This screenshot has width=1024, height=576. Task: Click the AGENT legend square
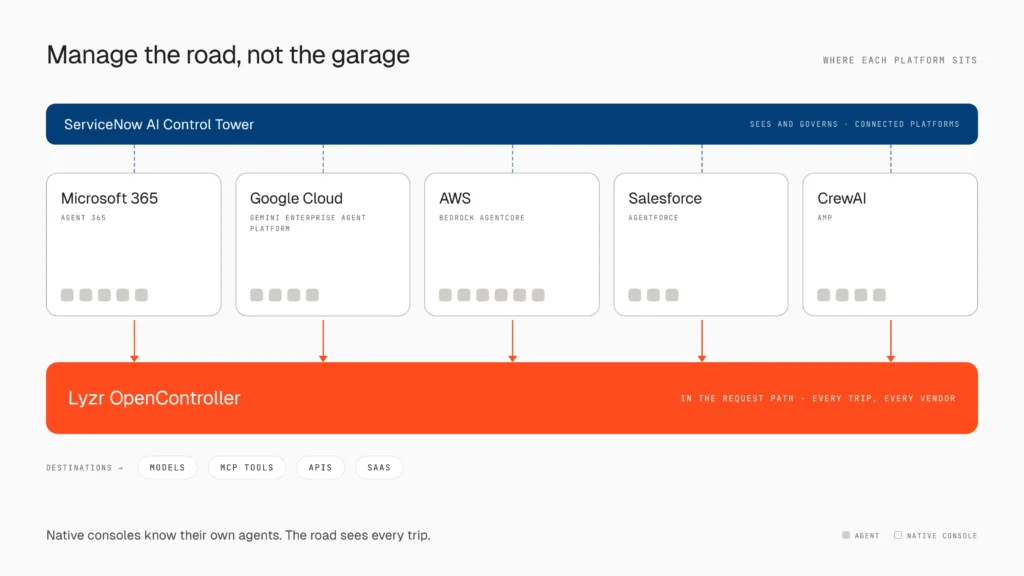[846, 535]
